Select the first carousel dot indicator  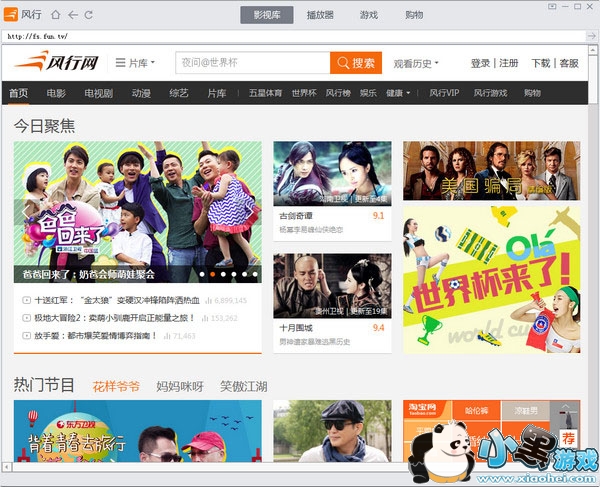coord(202,274)
